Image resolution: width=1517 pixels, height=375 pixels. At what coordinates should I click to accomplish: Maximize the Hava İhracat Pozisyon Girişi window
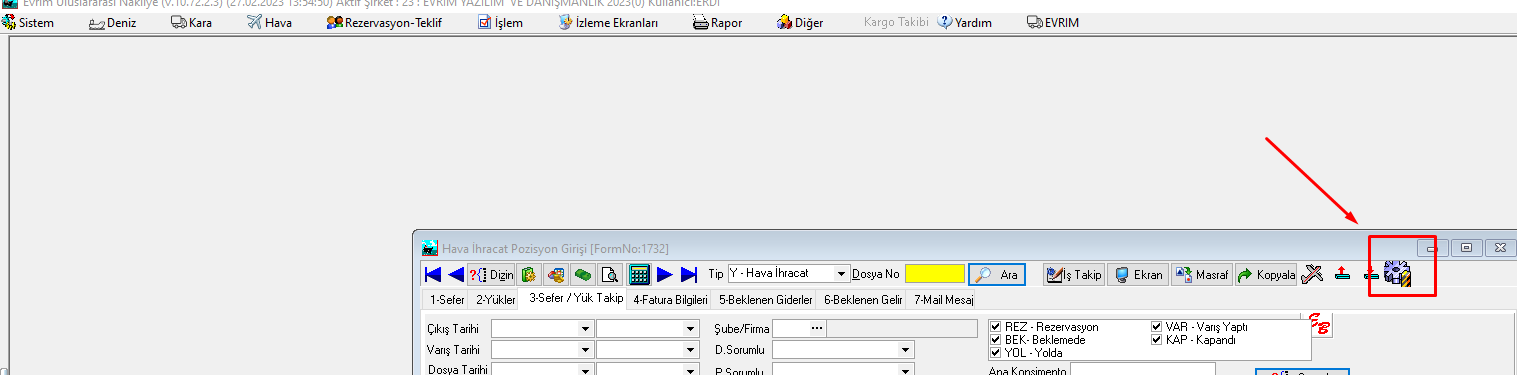1466,247
